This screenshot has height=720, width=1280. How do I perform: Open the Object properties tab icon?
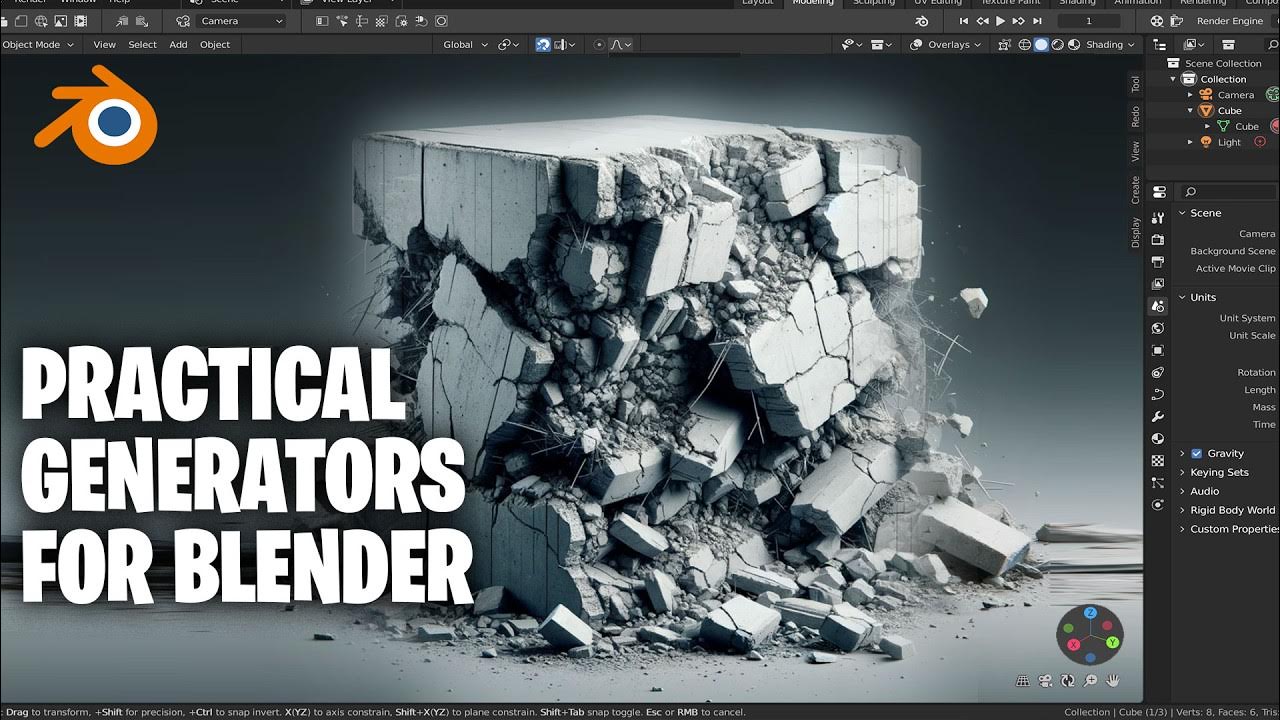(1158, 350)
